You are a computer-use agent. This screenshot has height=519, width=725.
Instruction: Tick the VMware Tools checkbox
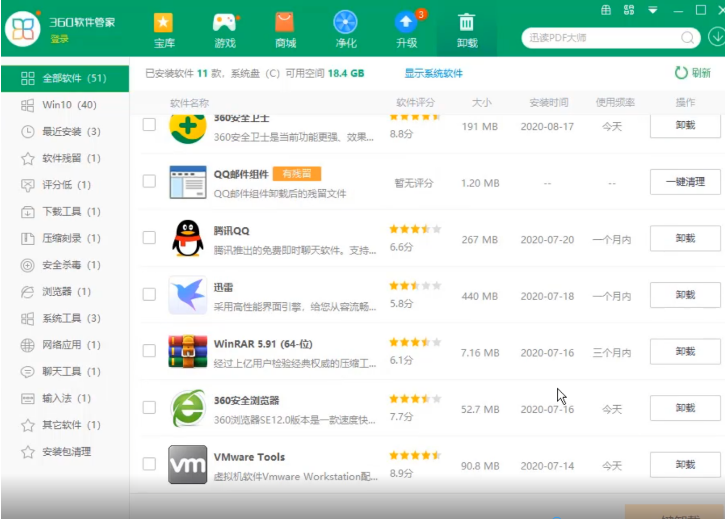click(149, 464)
